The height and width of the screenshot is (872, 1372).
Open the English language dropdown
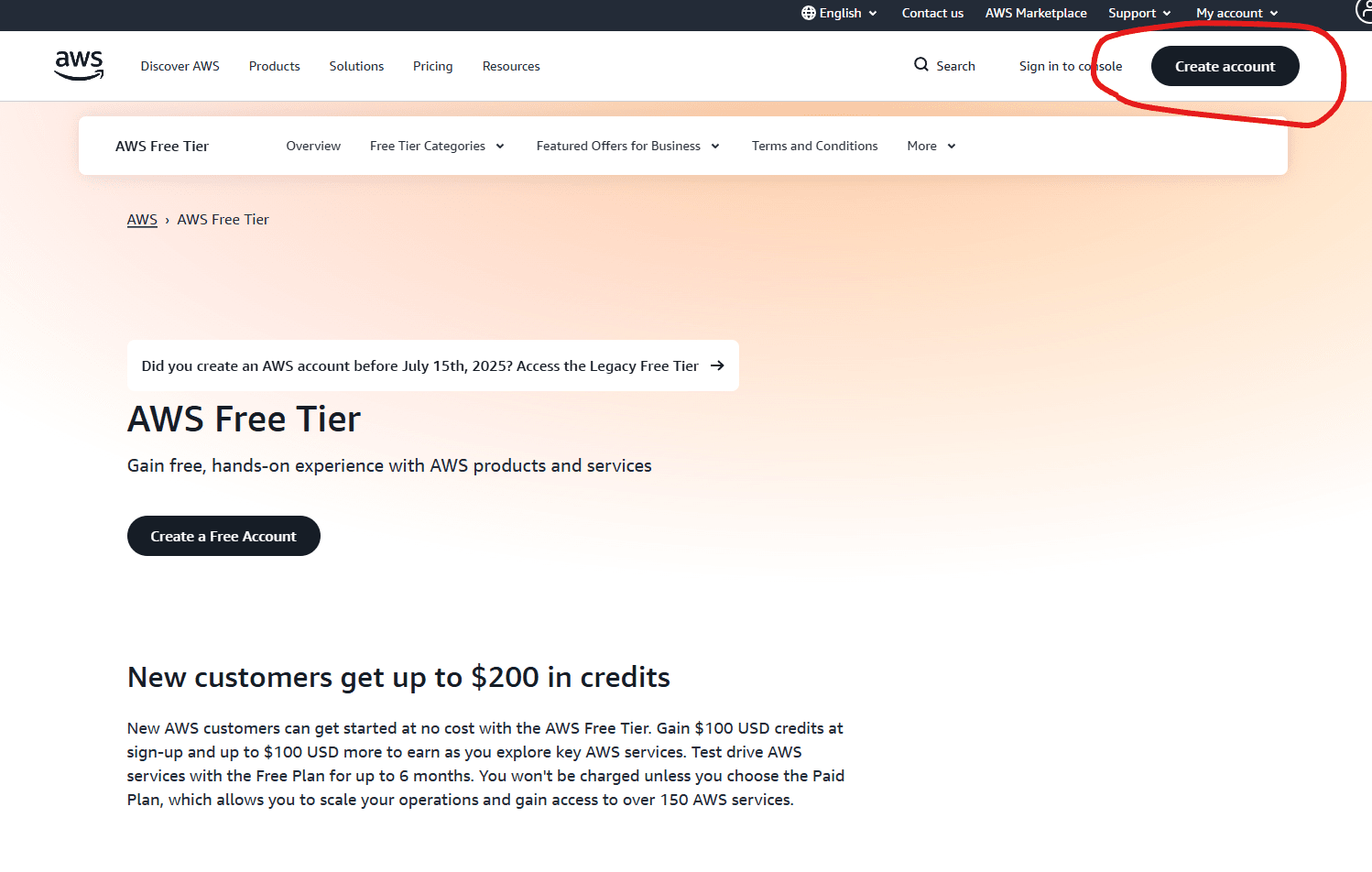(840, 13)
